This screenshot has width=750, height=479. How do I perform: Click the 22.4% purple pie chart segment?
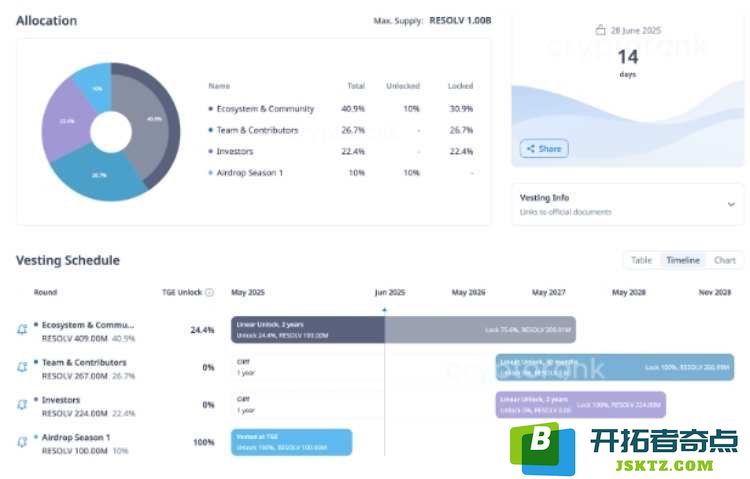[66, 121]
